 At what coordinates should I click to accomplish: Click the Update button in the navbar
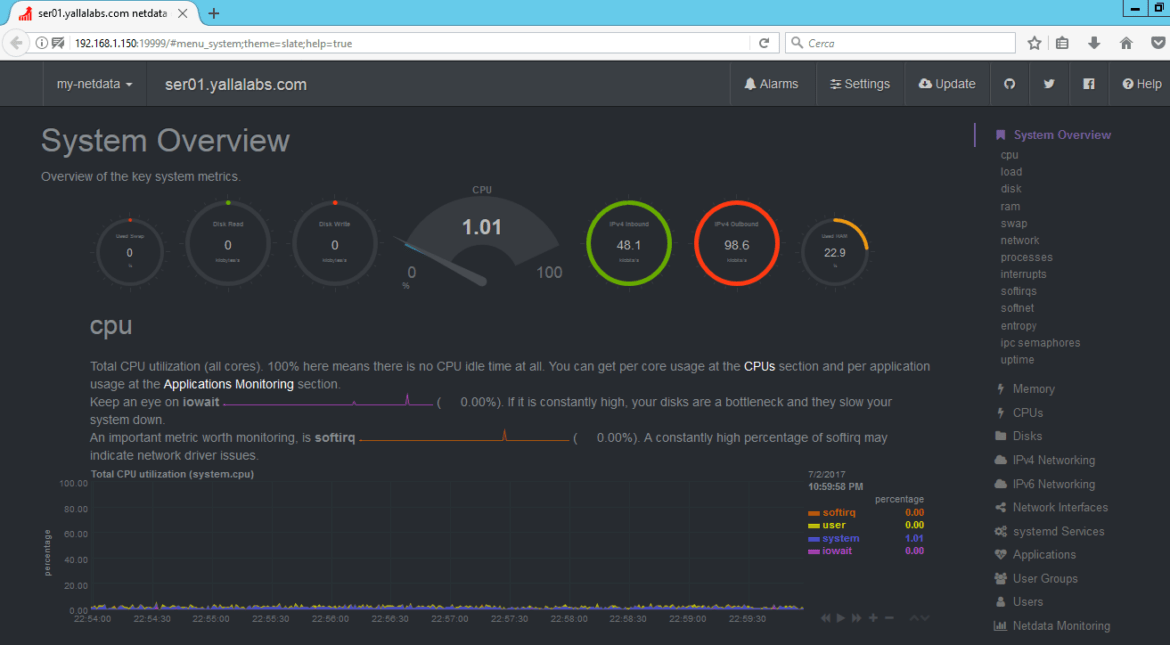(x=946, y=84)
